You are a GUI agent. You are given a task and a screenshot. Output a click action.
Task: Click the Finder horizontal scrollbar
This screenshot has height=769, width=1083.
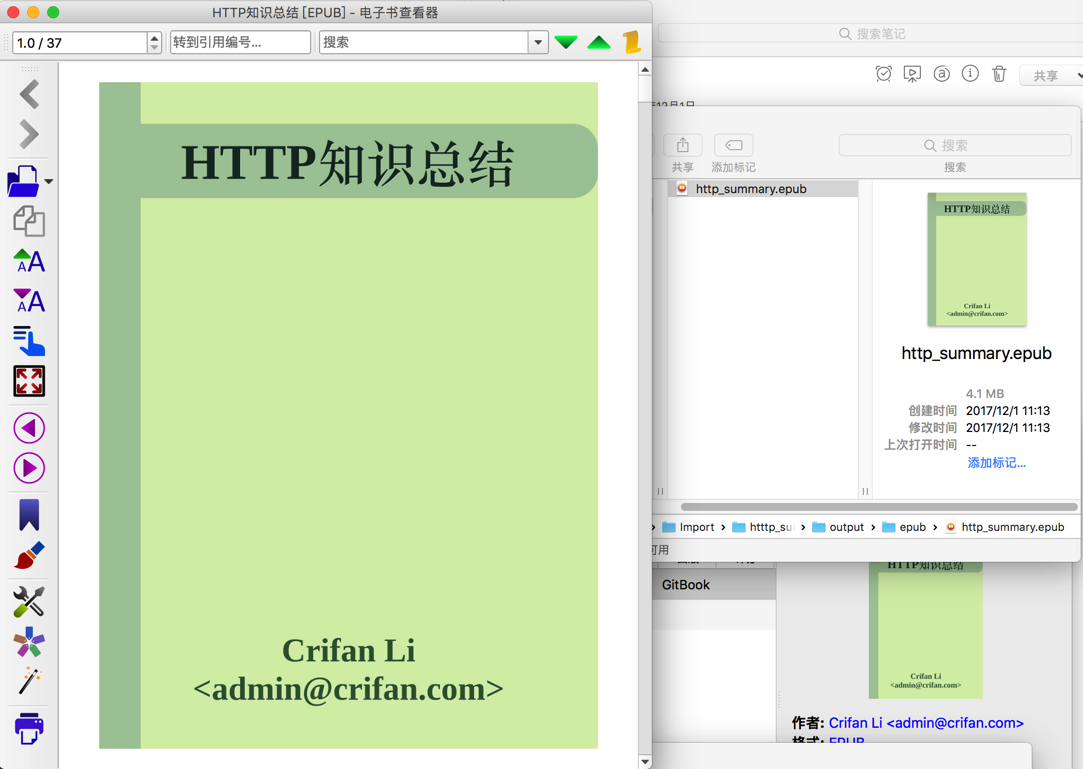pos(879,507)
